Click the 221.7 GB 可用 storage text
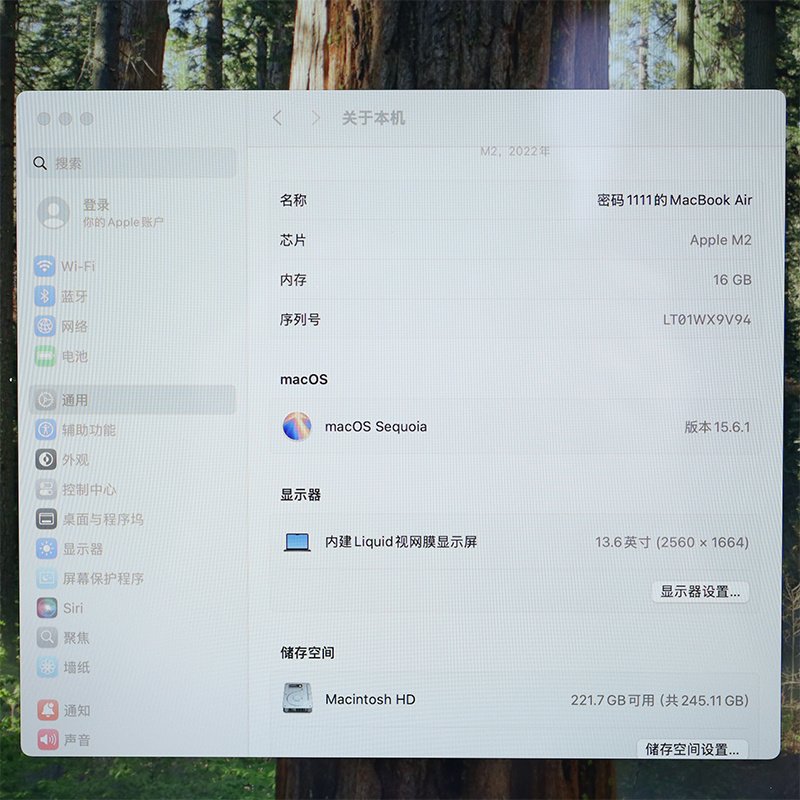800x800 pixels. 660,700
